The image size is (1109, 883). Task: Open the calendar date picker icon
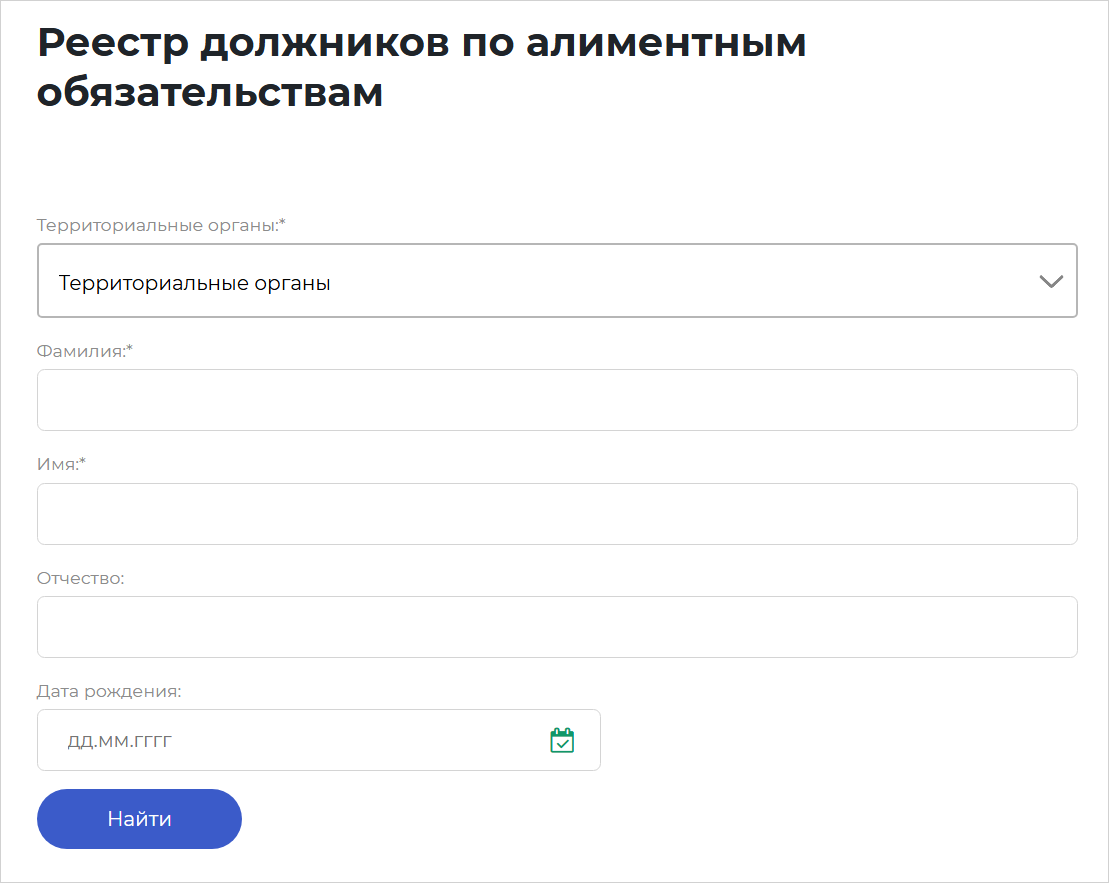tap(562, 740)
